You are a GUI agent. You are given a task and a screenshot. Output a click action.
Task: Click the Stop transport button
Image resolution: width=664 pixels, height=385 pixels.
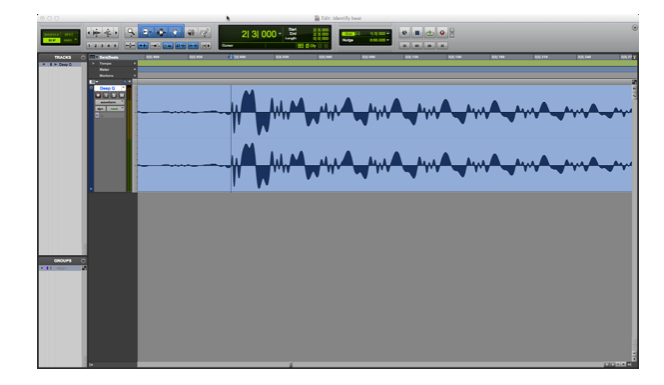[417, 33]
